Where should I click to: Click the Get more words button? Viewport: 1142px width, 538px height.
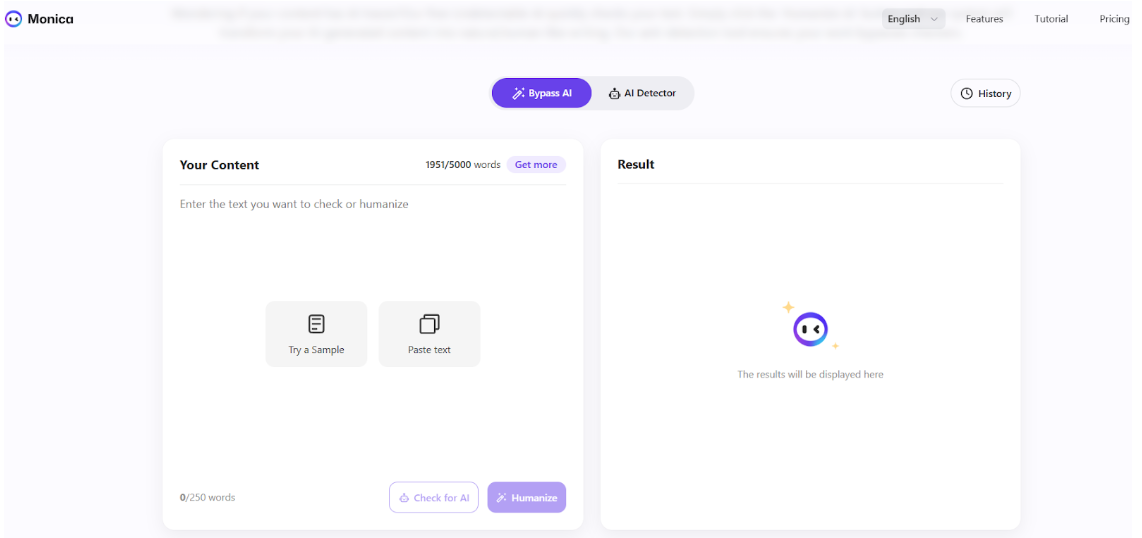(x=536, y=165)
